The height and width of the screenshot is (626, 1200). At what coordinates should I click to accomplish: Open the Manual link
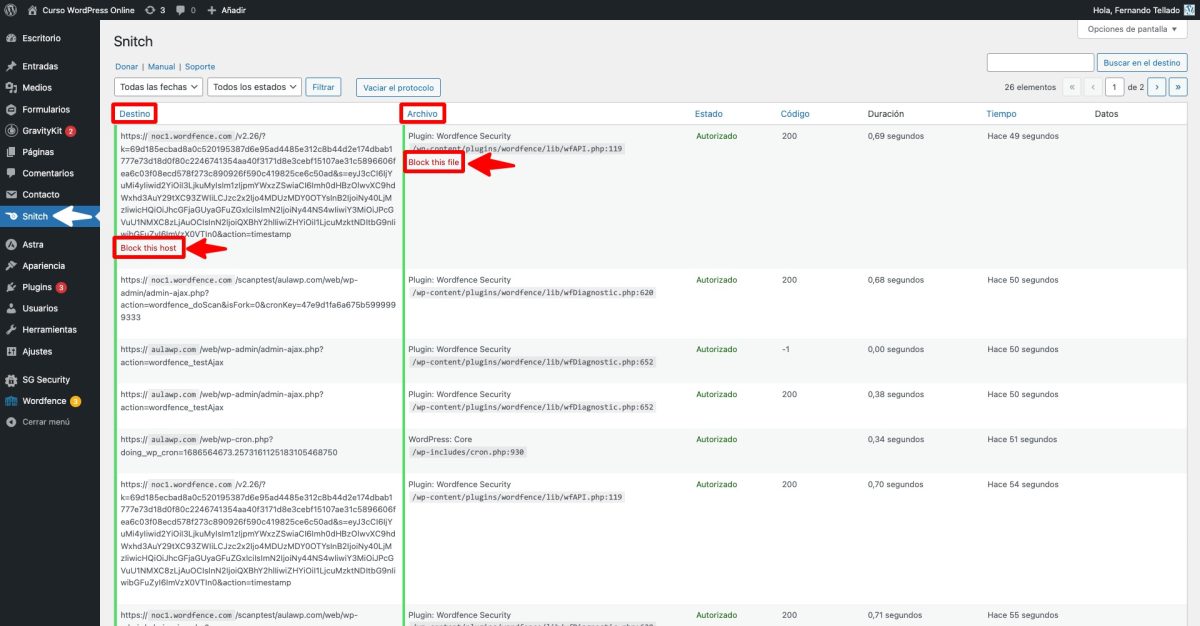coord(161,66)
